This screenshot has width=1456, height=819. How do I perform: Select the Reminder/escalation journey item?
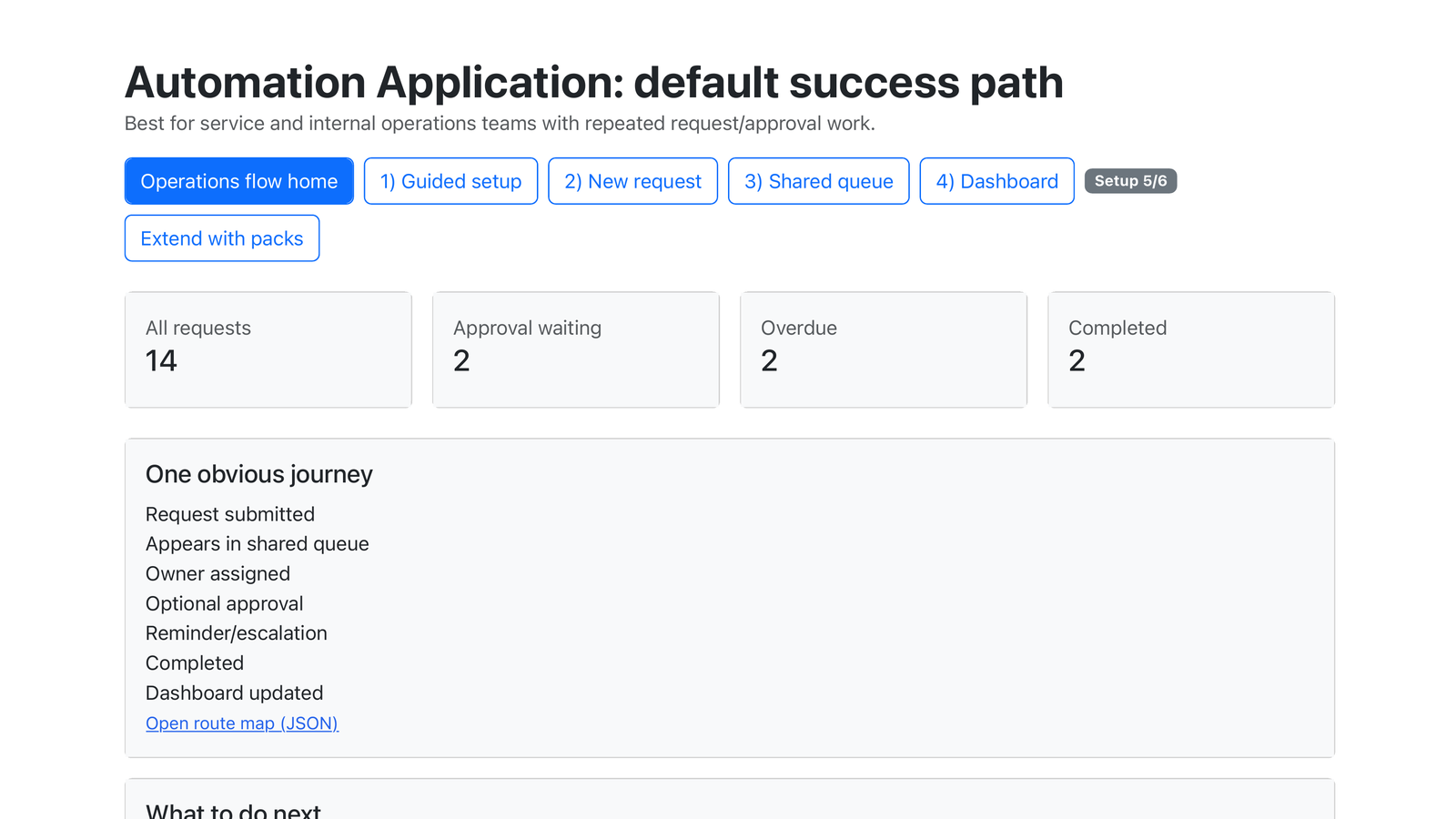coord(236,632)
